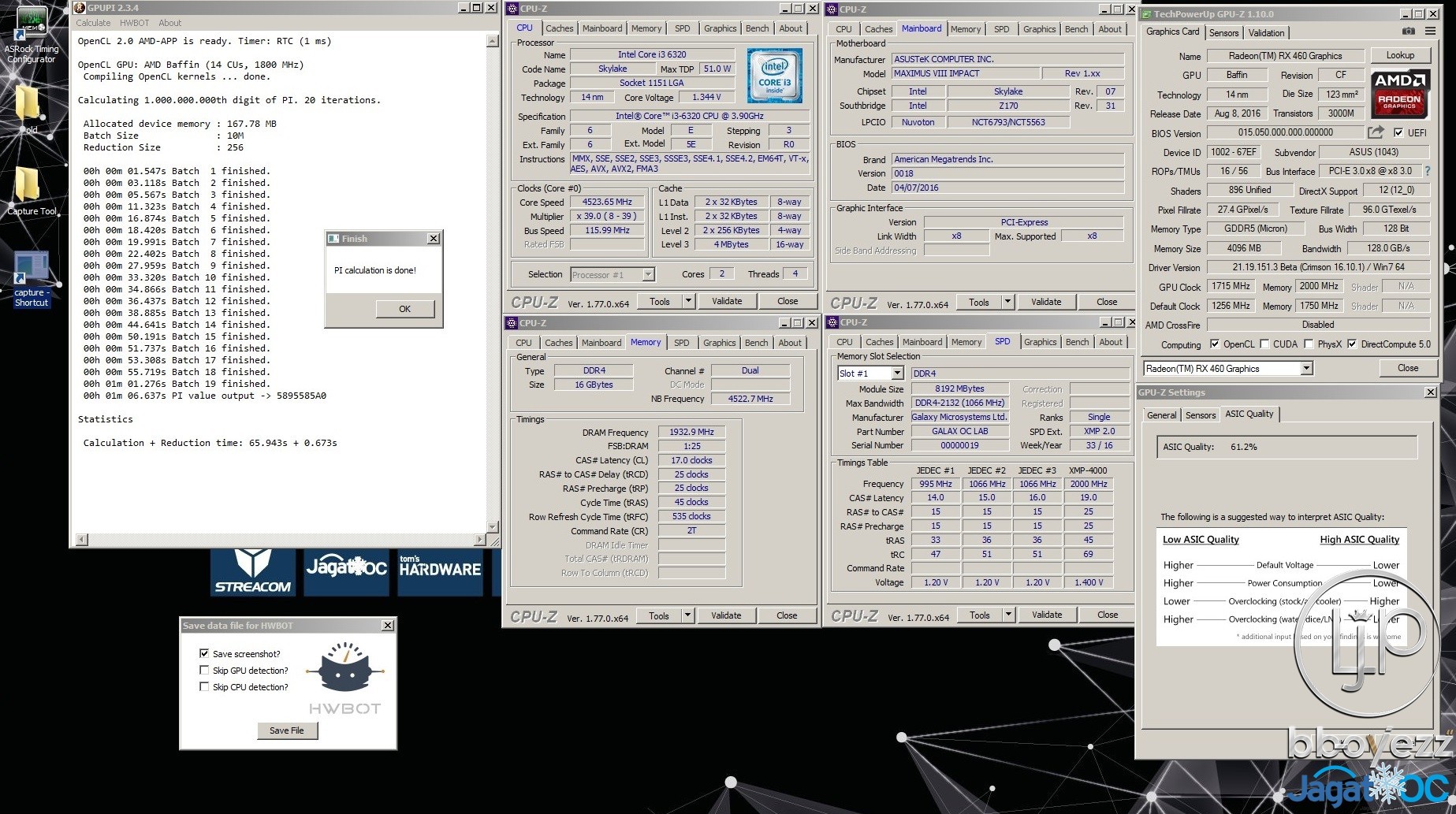Close the GPU-Z Settings panel with X
This screenshot has height=814, width=1456.
(1430, 392)
